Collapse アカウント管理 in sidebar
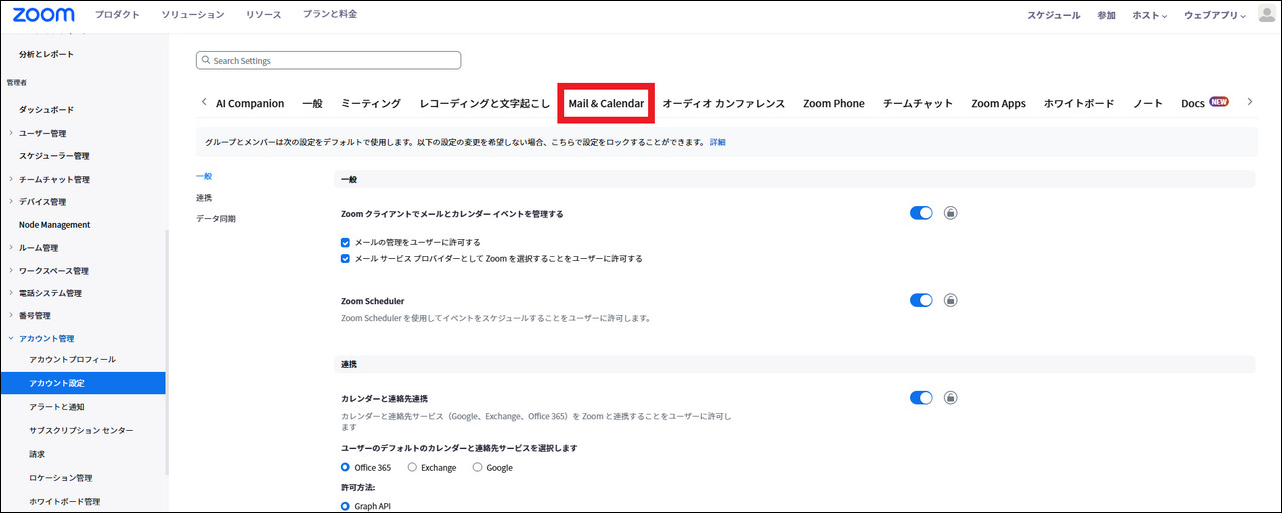The height and width of the screenshot is (513, 1282). [x=11, y=338]
